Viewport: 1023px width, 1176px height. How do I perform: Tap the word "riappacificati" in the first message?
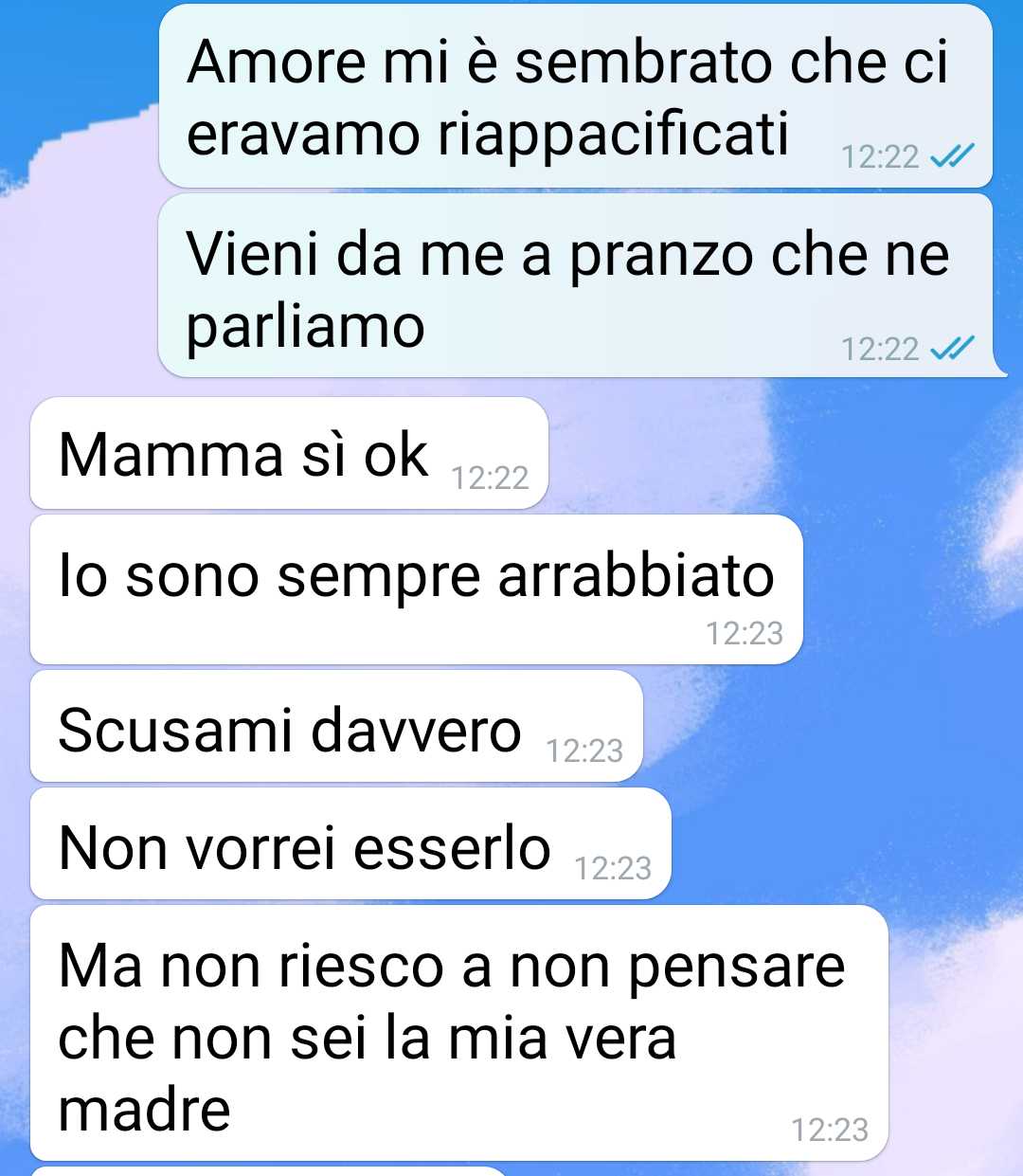coord(613,135)
